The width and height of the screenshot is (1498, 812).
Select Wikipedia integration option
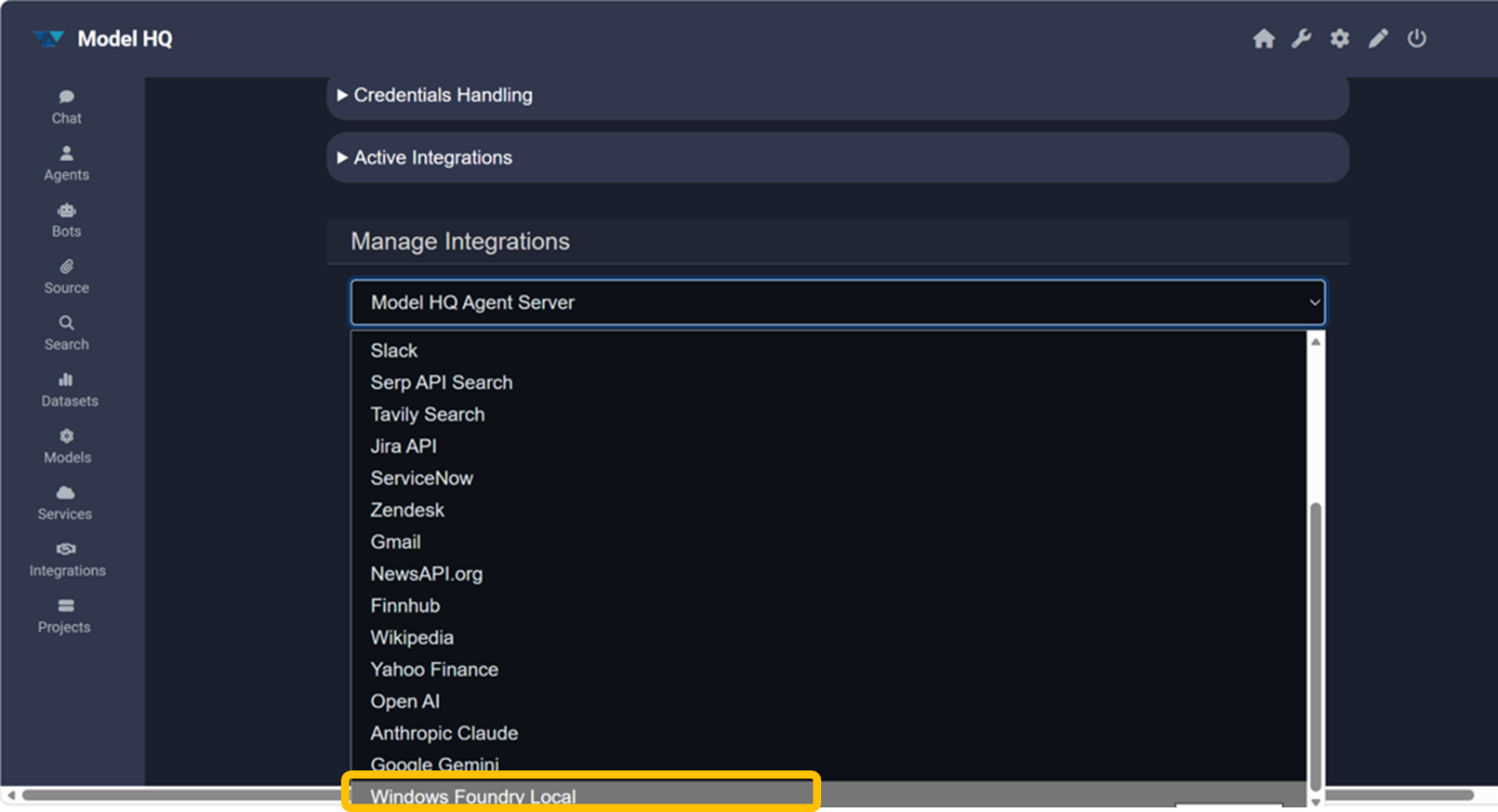(828, 638)
